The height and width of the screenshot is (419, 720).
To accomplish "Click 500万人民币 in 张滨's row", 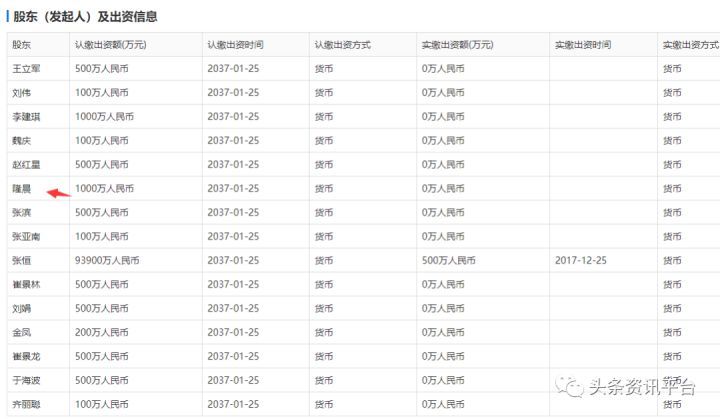I will (101, 212).
